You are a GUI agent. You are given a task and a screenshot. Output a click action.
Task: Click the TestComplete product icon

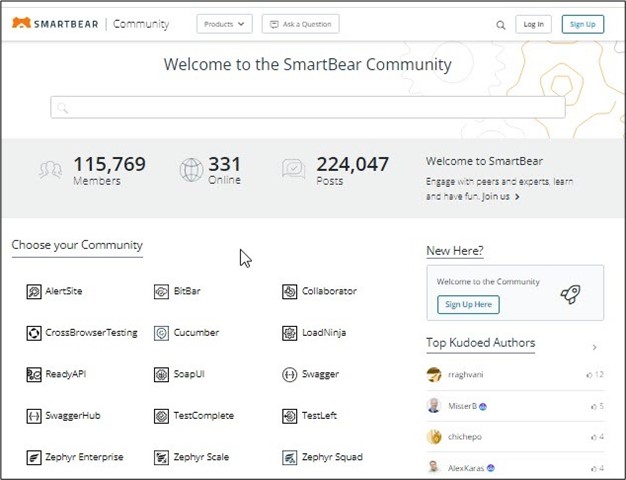(x=162, y=416)
